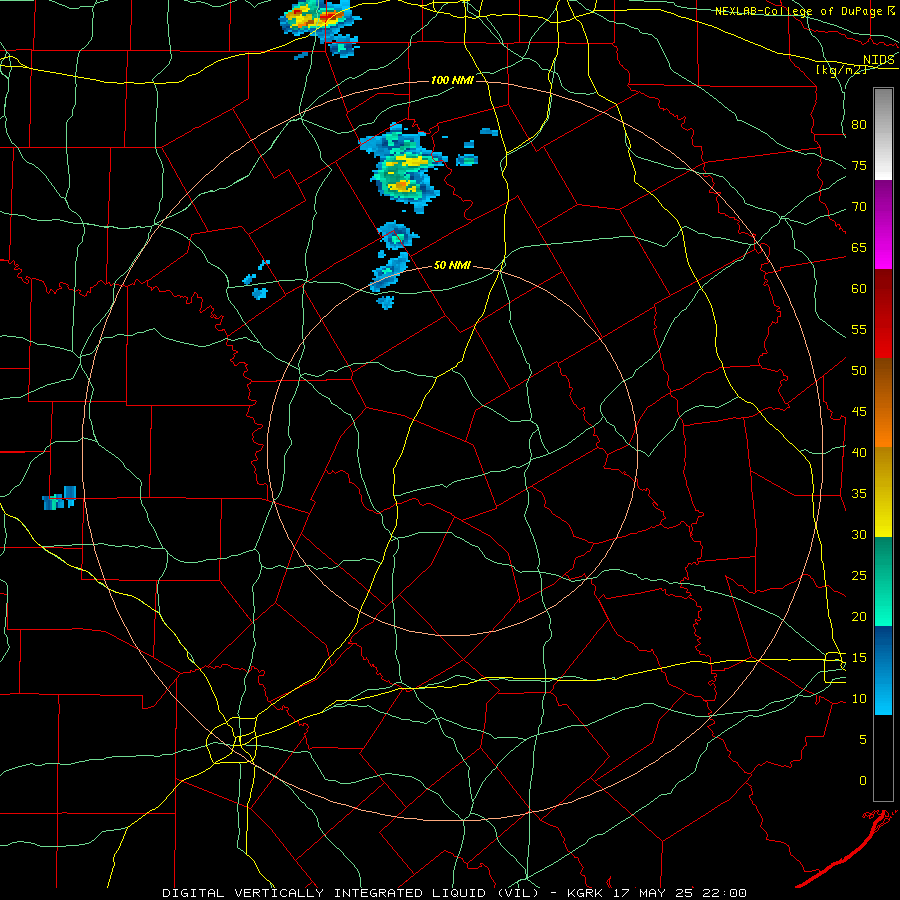Click the color scale value 15

(x=859, y=657)
